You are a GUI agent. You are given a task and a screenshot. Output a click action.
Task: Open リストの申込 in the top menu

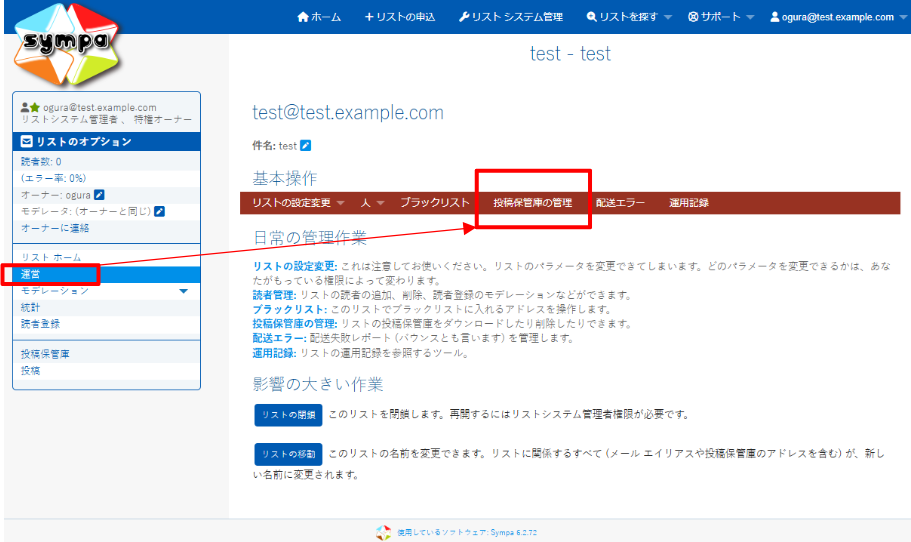click(400, 17)
